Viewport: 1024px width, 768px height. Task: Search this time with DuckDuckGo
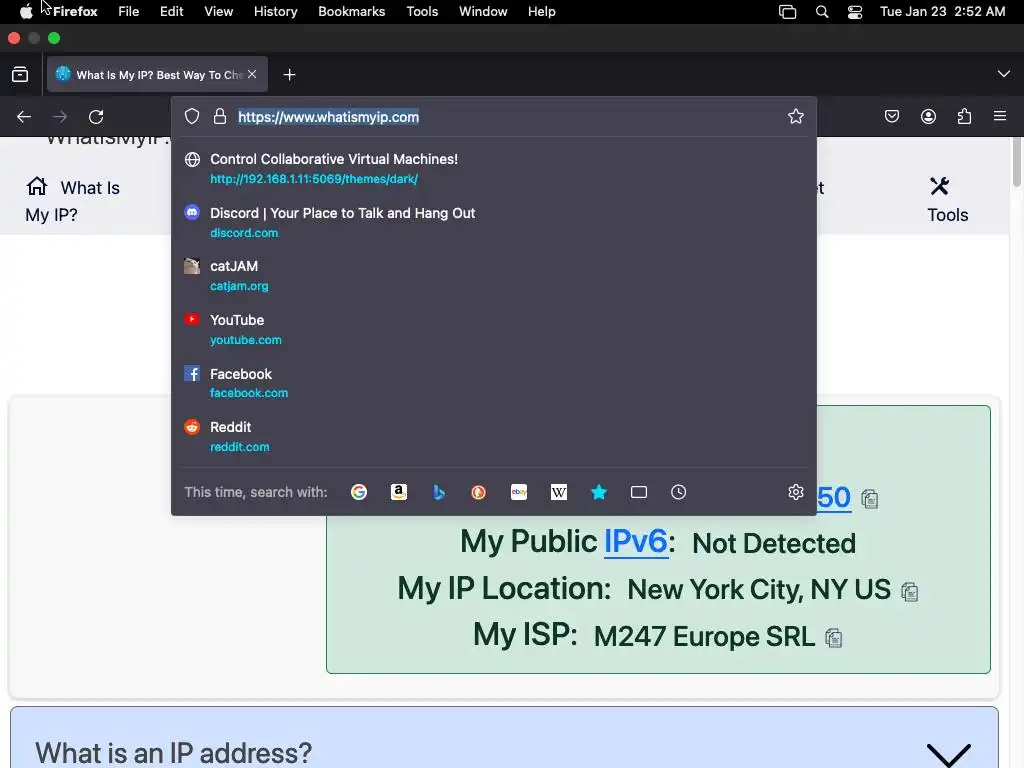point(479,492)
